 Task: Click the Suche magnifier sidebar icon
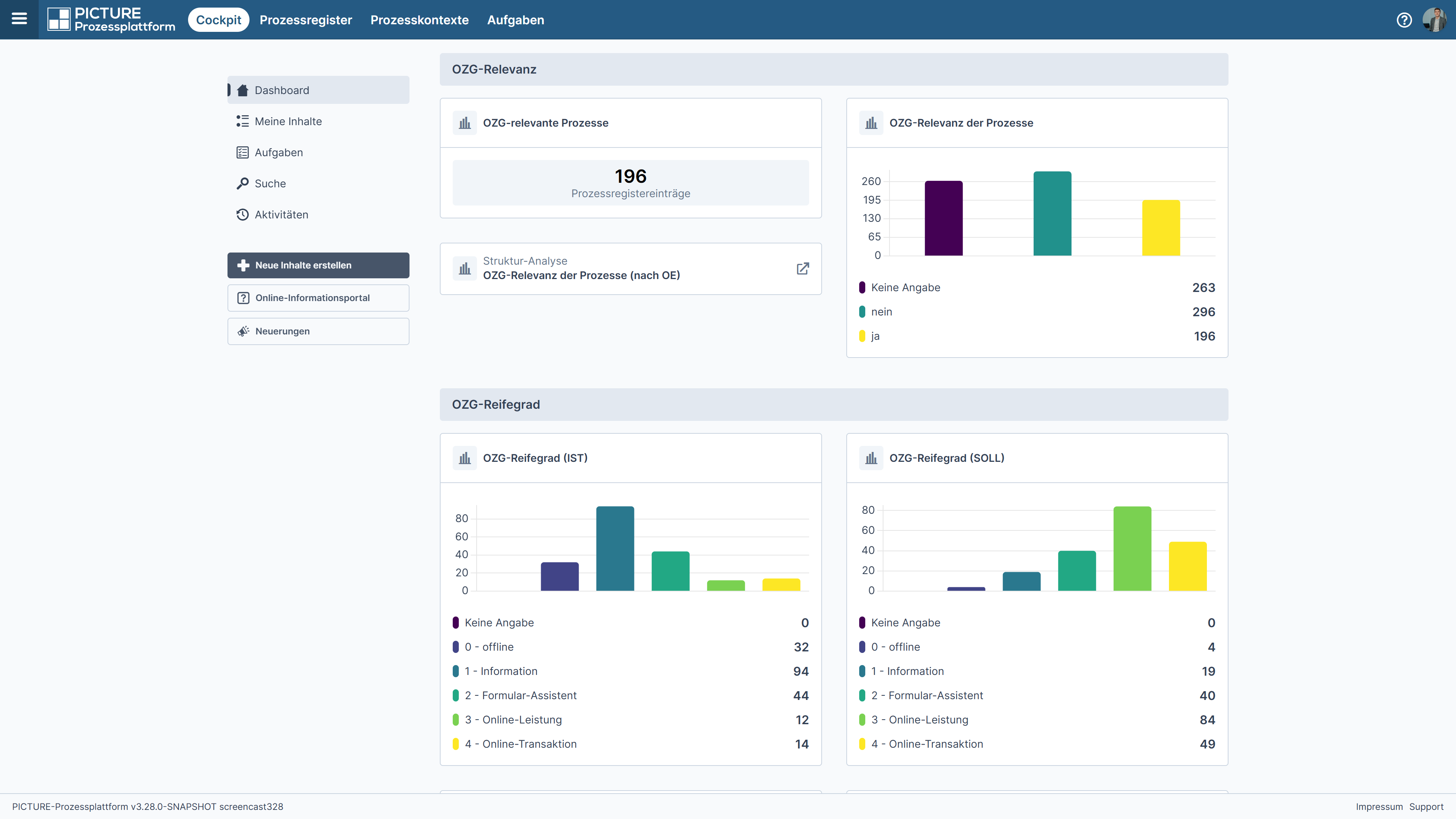click(243, 183)
